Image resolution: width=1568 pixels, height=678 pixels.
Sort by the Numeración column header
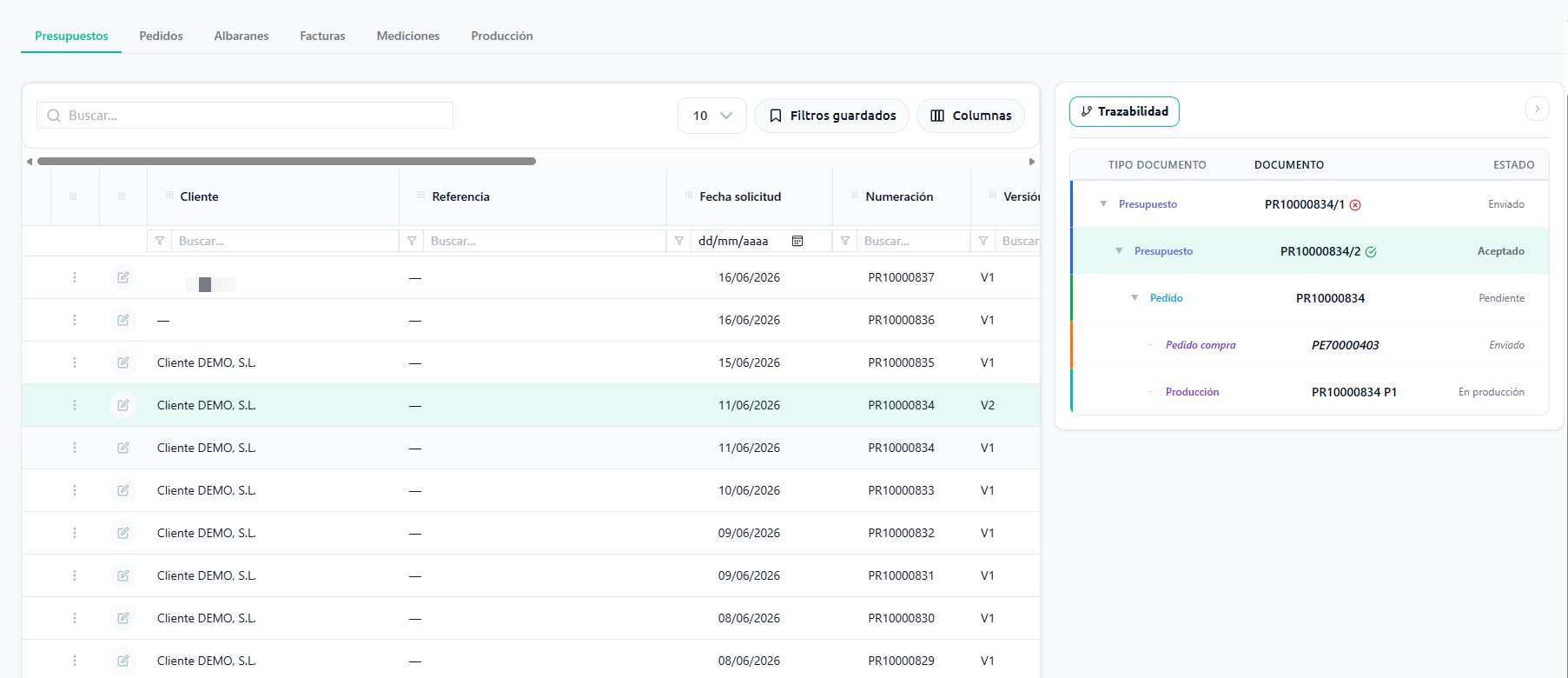pyautogui.click(x=899, y=196)
